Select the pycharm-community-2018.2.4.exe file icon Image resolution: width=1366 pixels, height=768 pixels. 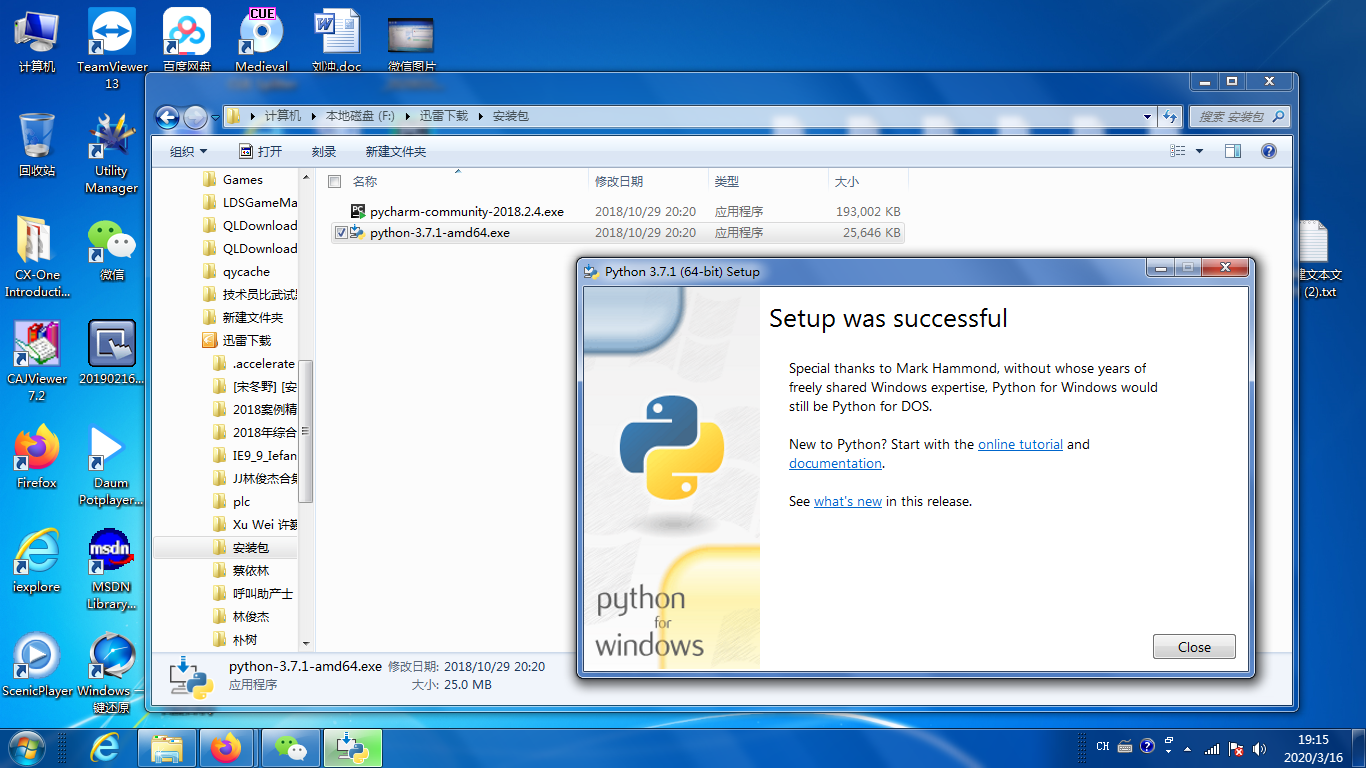[358, 211]
